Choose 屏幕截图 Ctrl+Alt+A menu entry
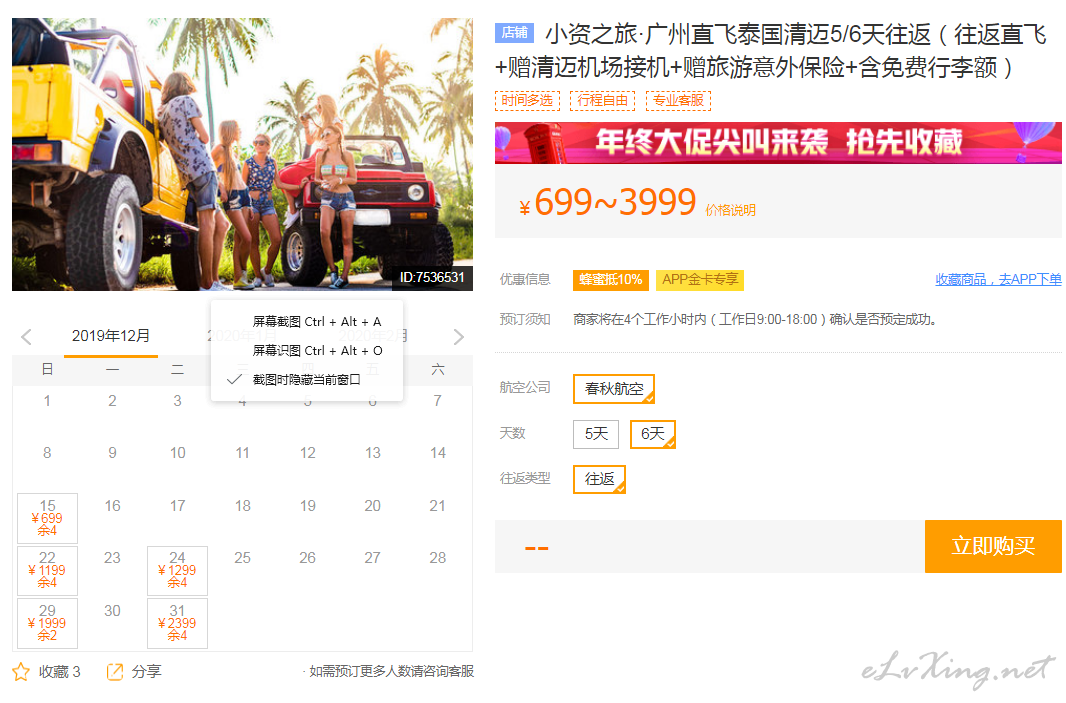This screenshot has width=1066, height=703. [317, 322]
